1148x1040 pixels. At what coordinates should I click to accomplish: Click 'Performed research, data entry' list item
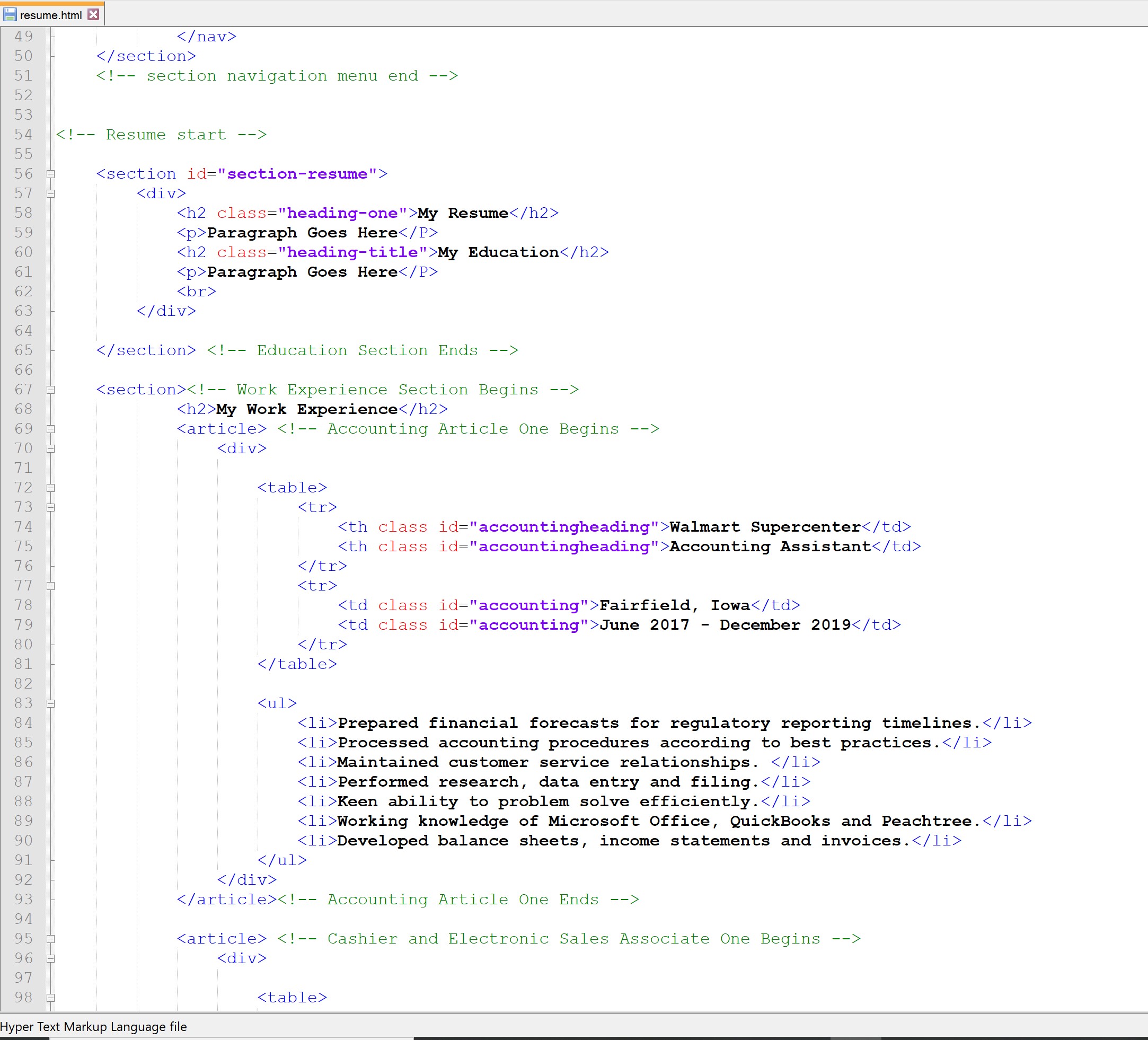pos(549,782)
